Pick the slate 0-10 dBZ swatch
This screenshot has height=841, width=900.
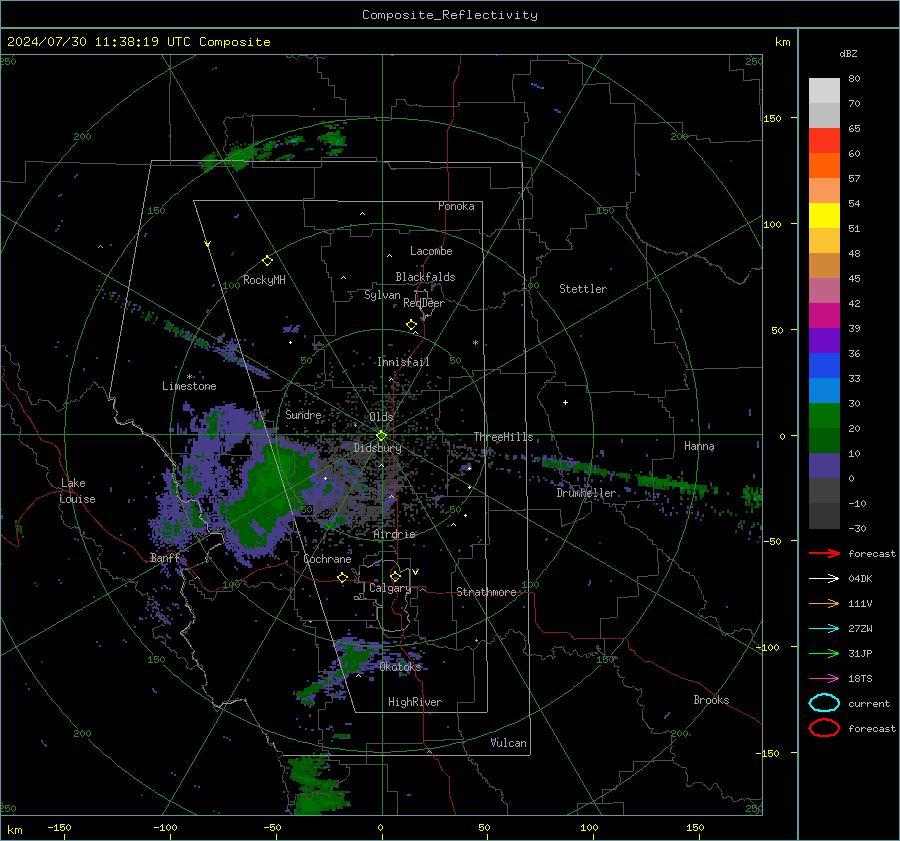(824, 466)
